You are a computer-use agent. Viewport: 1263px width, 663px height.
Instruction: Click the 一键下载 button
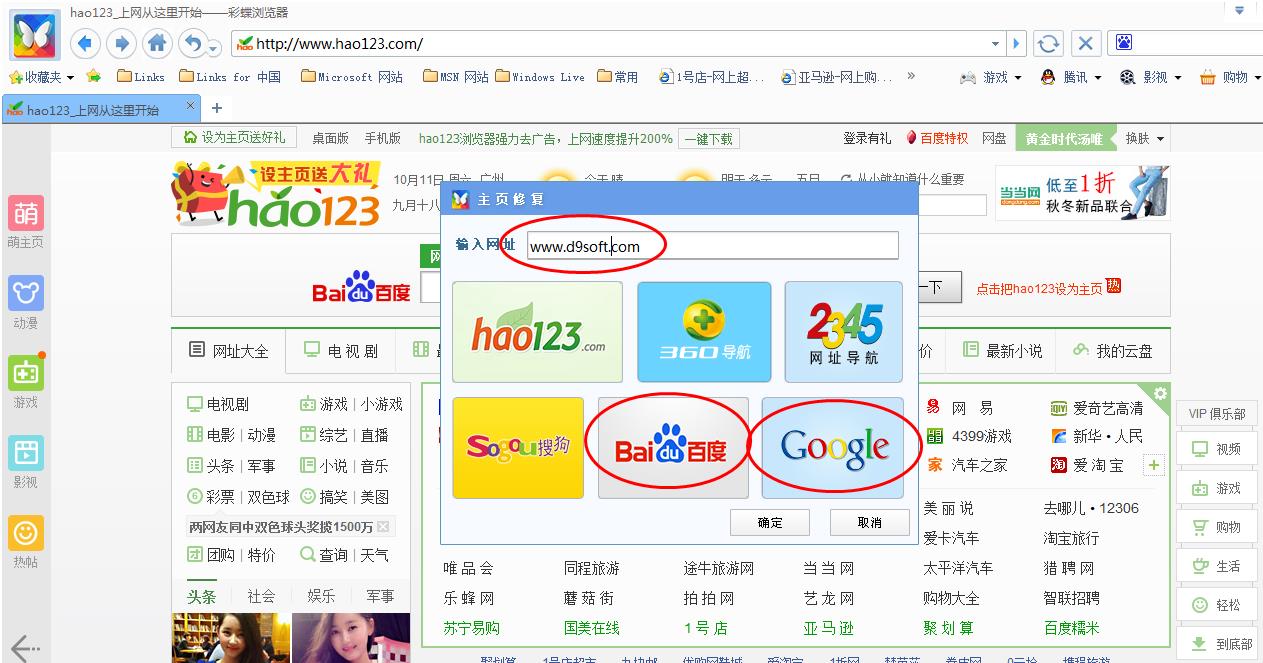(709, 139)
